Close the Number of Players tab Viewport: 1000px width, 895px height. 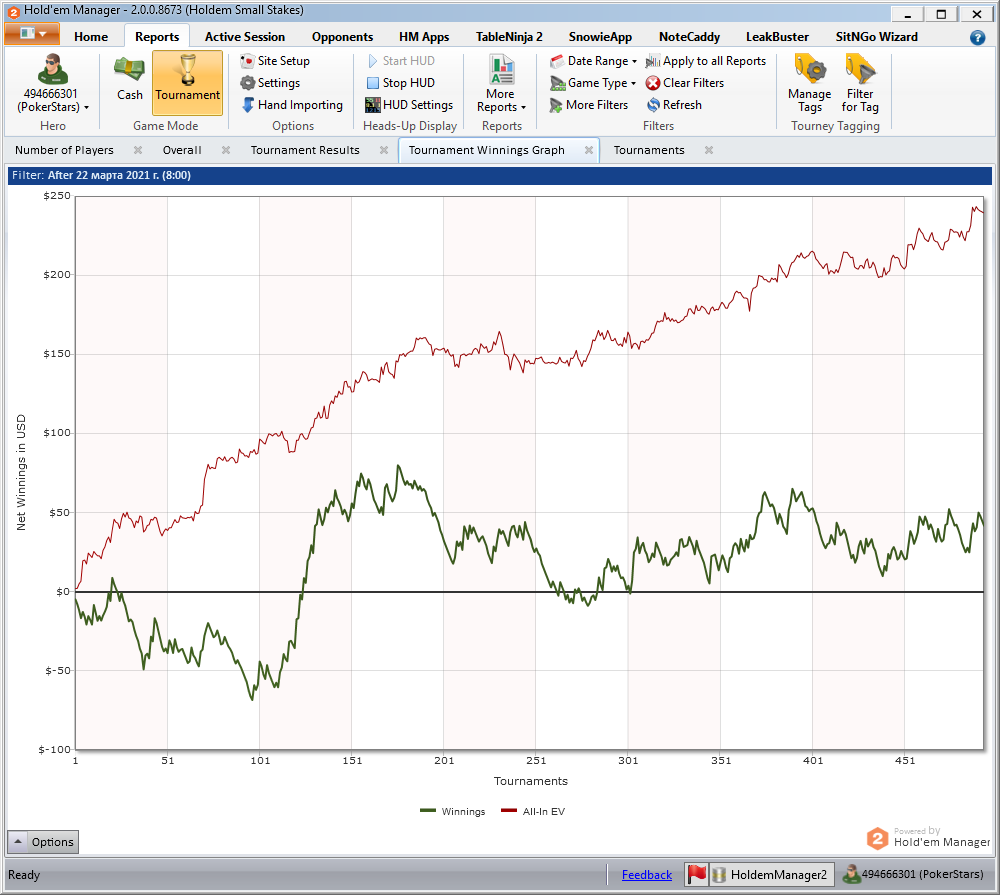[x=138, y=151]
